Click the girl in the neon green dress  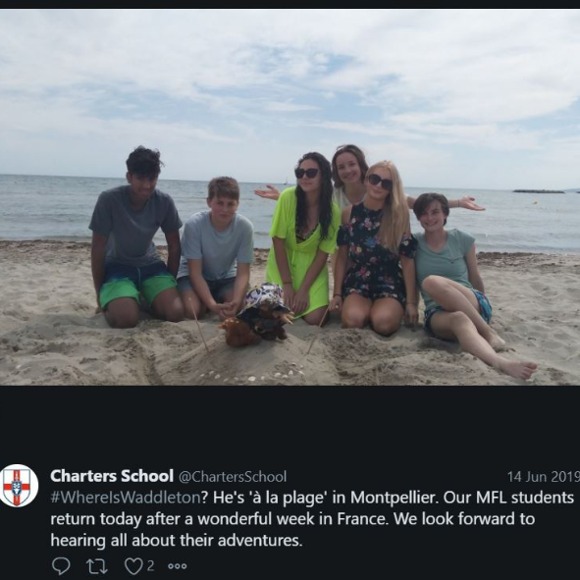(x=303, y=237)
